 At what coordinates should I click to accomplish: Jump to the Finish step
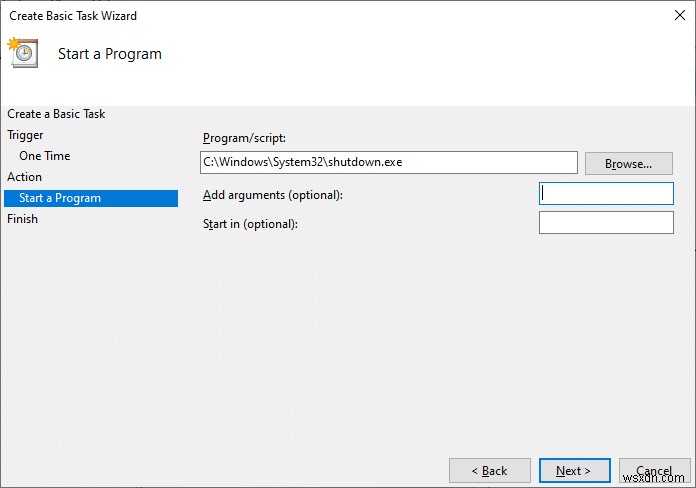[x=22, y=219]
